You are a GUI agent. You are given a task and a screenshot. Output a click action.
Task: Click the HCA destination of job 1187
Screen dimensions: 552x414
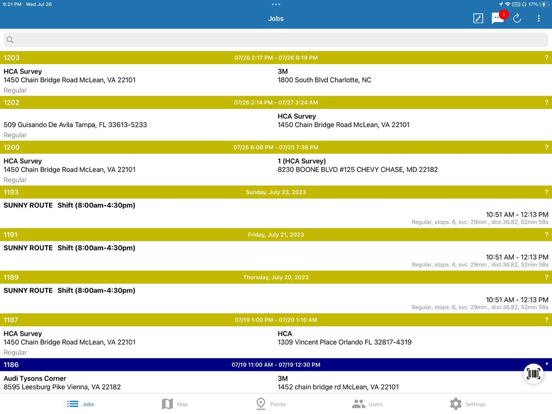[x=285, y=333]
